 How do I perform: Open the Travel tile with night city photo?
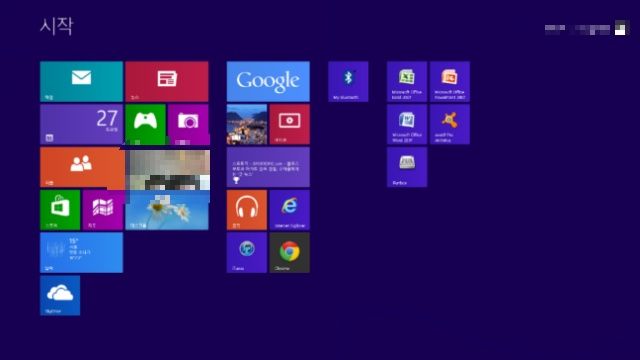click(247, 124)
